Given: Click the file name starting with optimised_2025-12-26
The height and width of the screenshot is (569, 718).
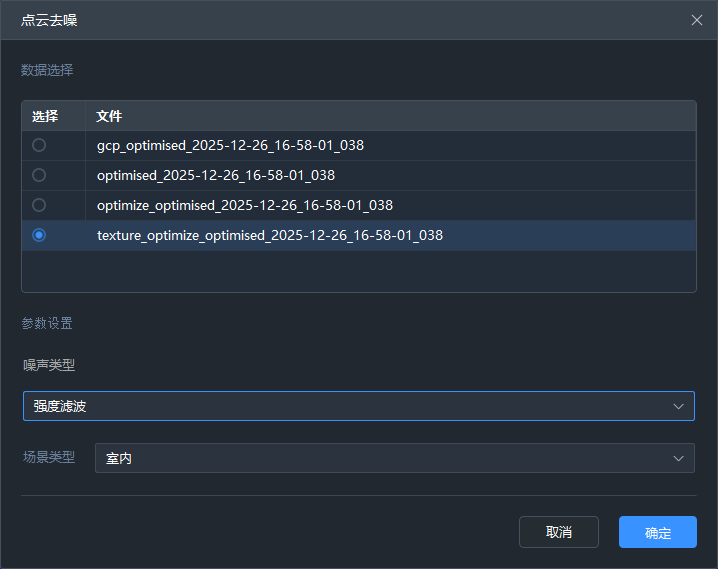Looking at the screenshot, I should point(215,175).
